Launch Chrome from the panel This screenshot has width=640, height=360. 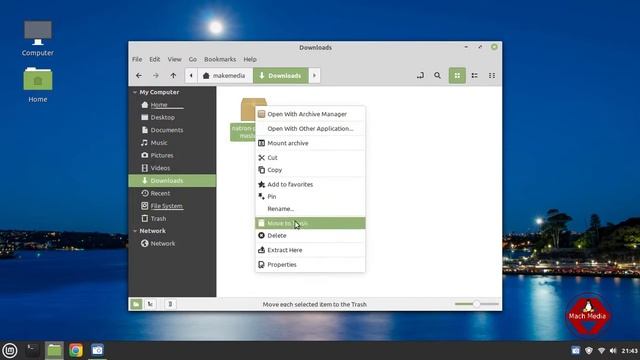click(76, 350)
